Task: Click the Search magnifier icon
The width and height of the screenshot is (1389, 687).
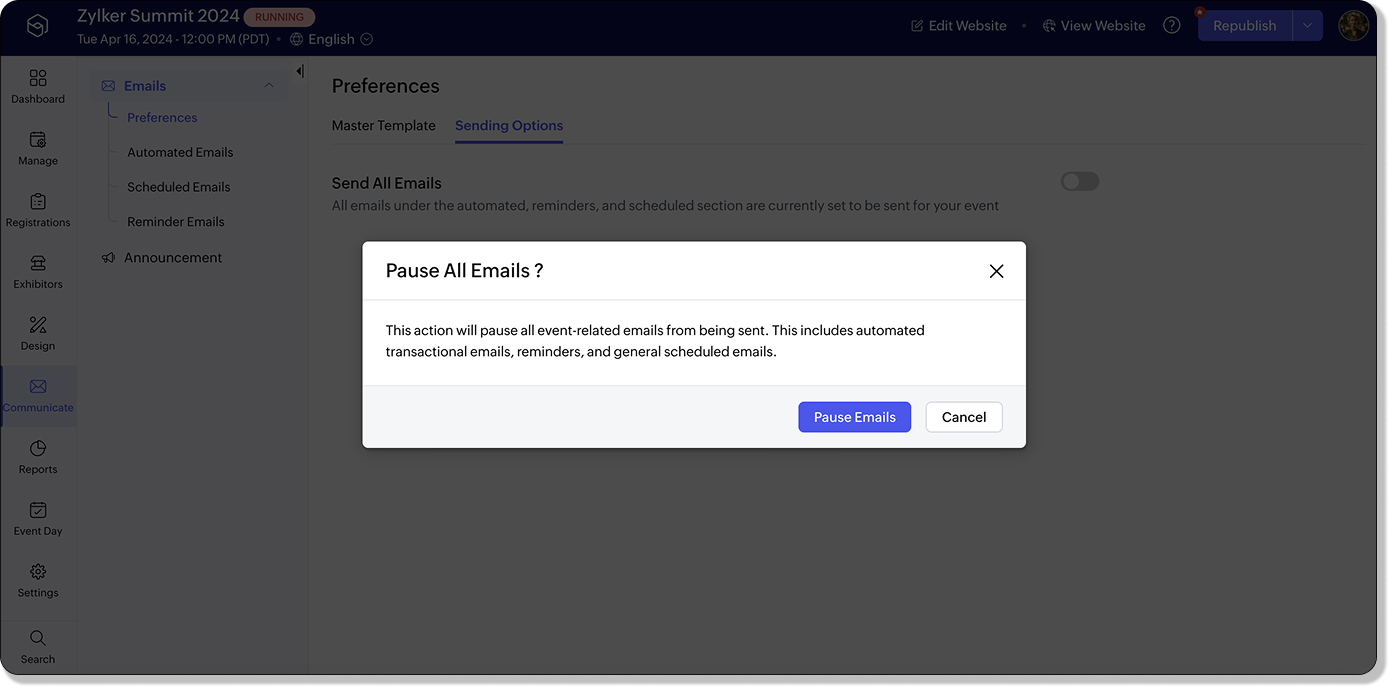Action: click(x=38, y=638)
